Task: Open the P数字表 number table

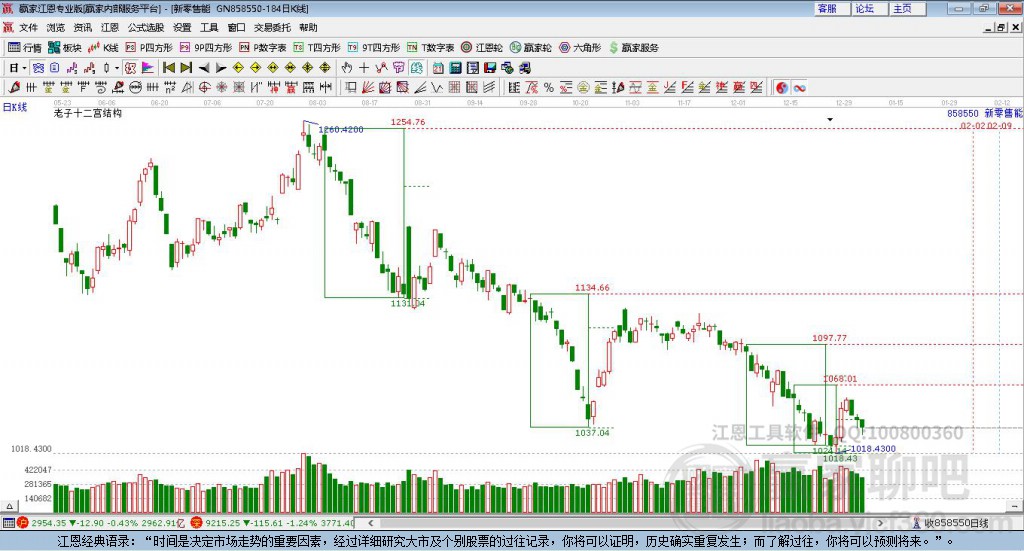Action: [x=263, y=48]
